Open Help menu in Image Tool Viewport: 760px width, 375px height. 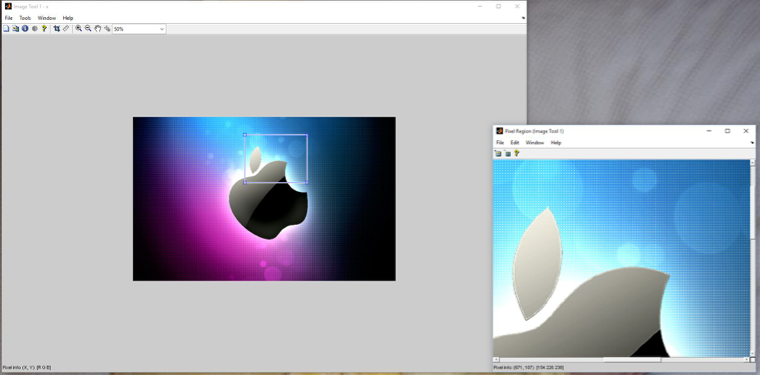point(68,18)
